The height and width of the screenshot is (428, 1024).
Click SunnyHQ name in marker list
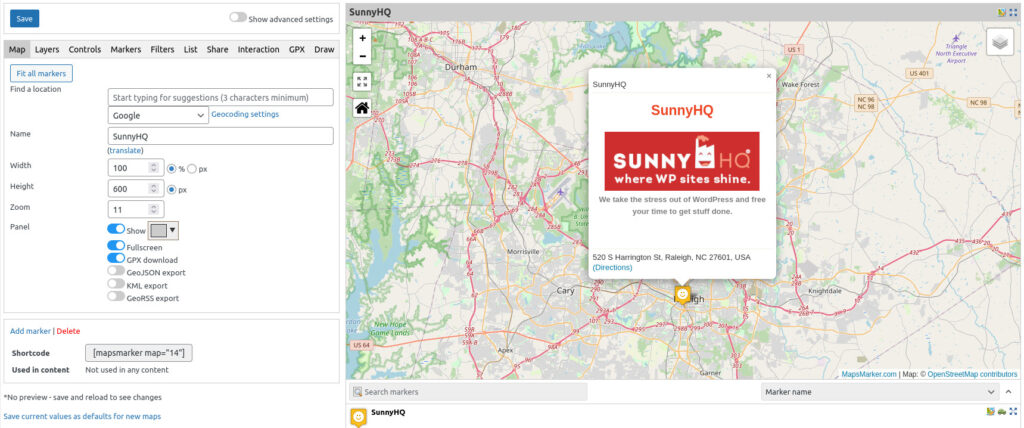click(388, 412)
